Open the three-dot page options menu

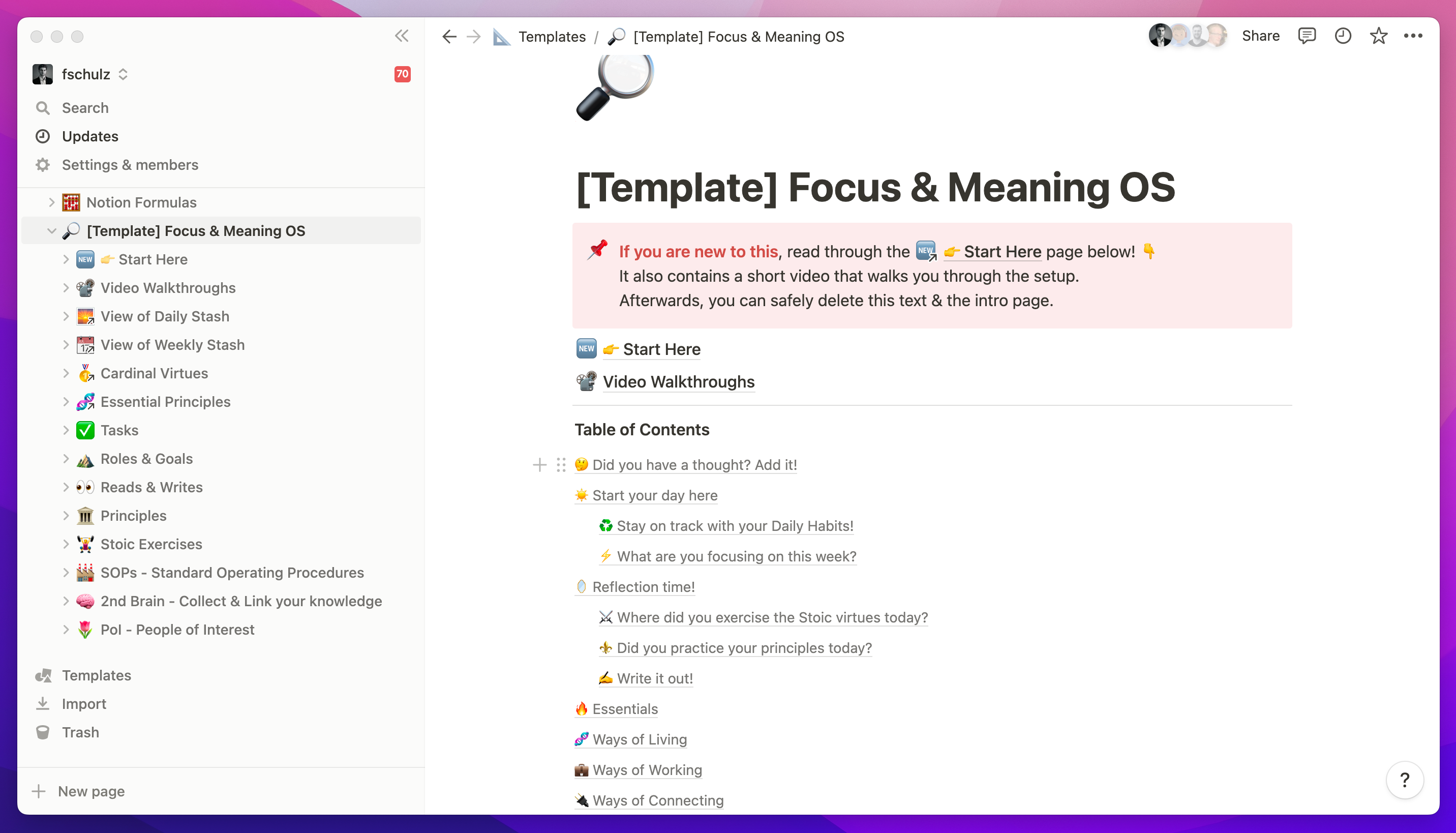[x=1413, y=36]
